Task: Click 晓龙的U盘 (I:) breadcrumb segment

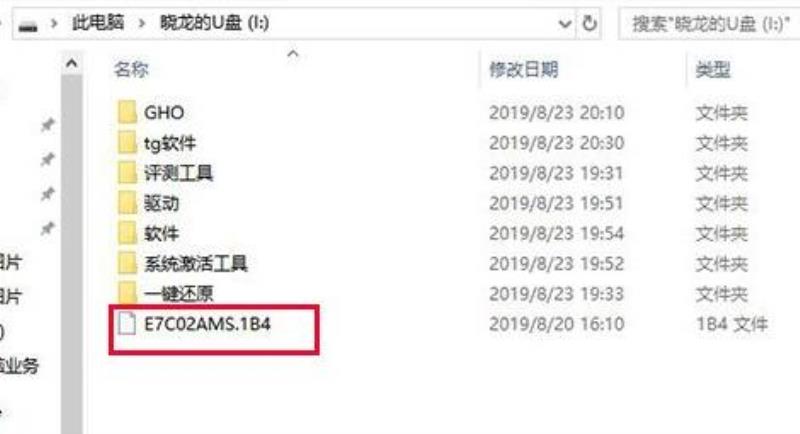Action: pyautogui.click(x=214, y=23)
